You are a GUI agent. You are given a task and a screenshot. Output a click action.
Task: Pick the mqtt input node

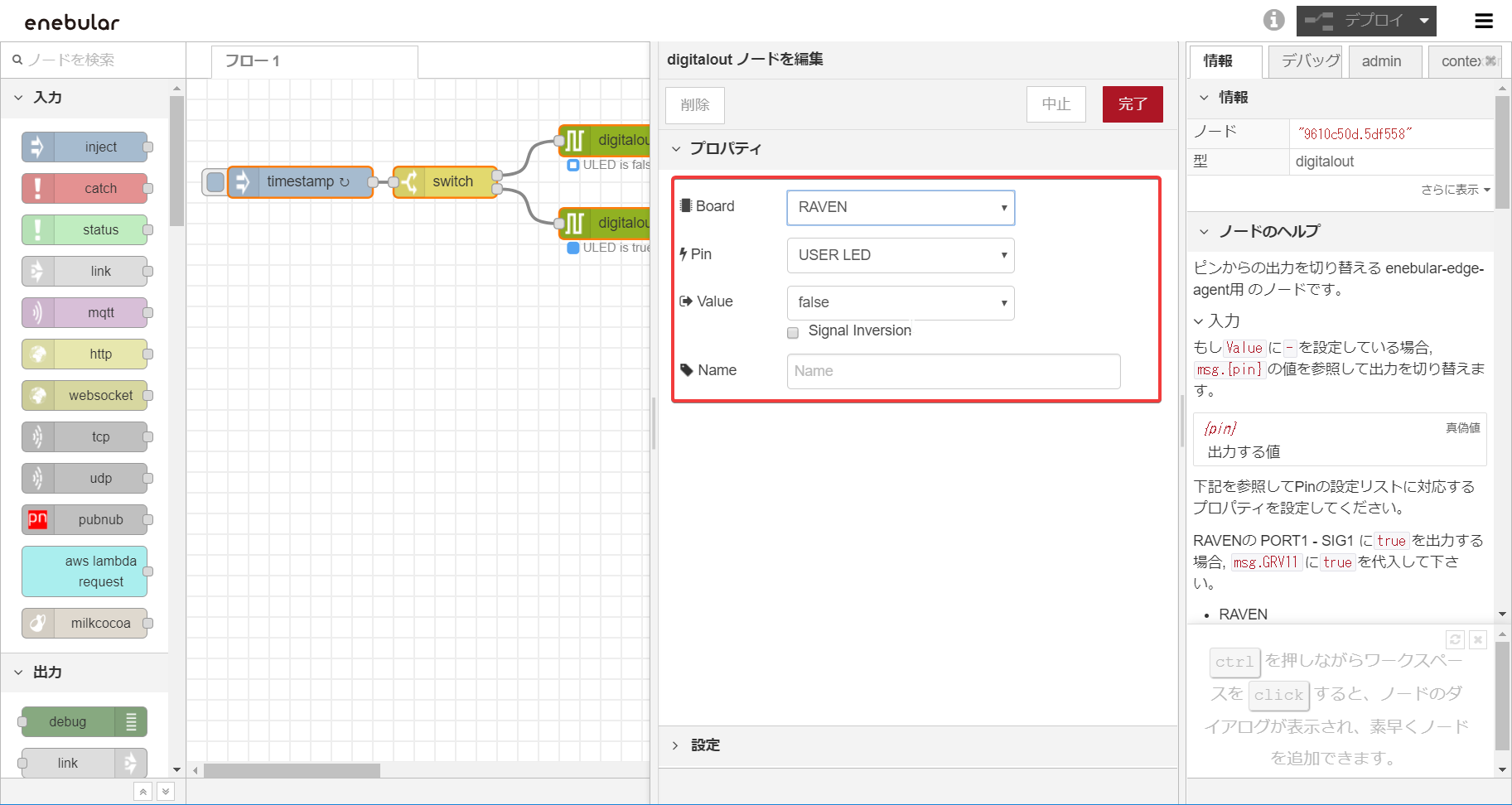tap(85, 313)
